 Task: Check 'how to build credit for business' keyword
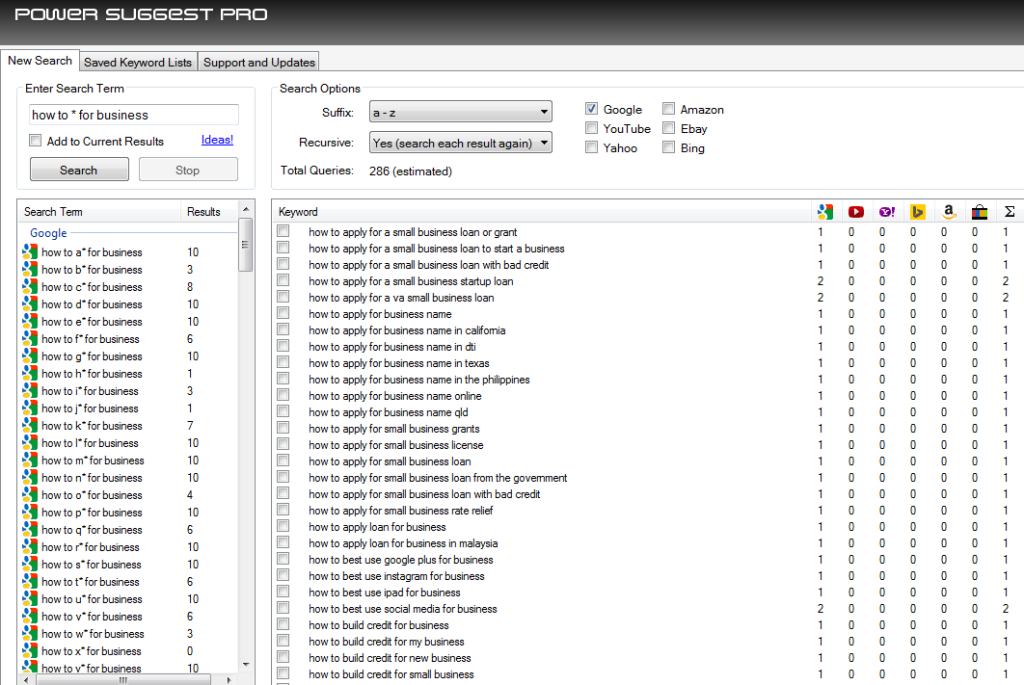tap(283, 625)
